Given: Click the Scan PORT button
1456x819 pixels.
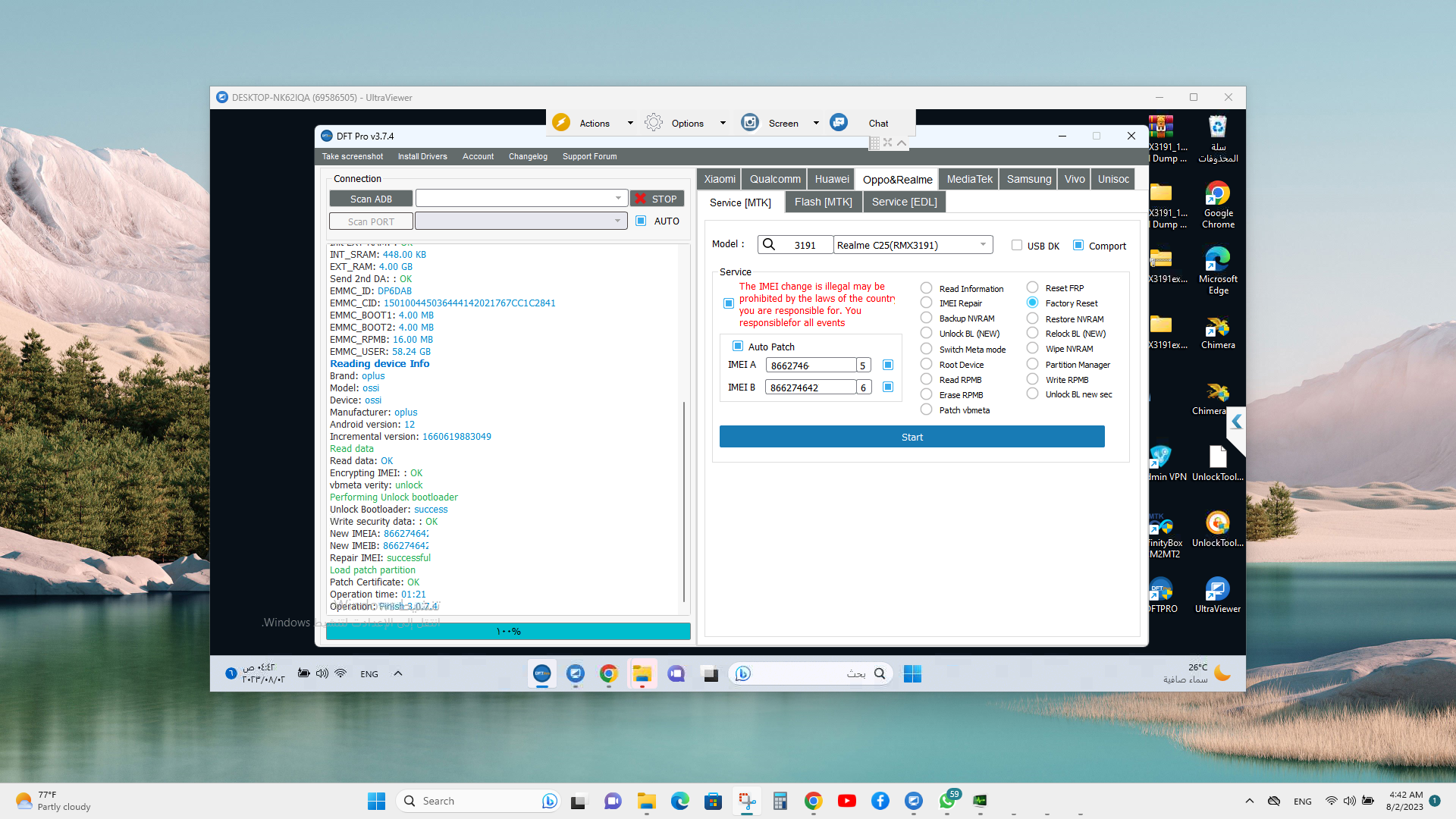Looking at the screenshot, I should click(371, 221).
